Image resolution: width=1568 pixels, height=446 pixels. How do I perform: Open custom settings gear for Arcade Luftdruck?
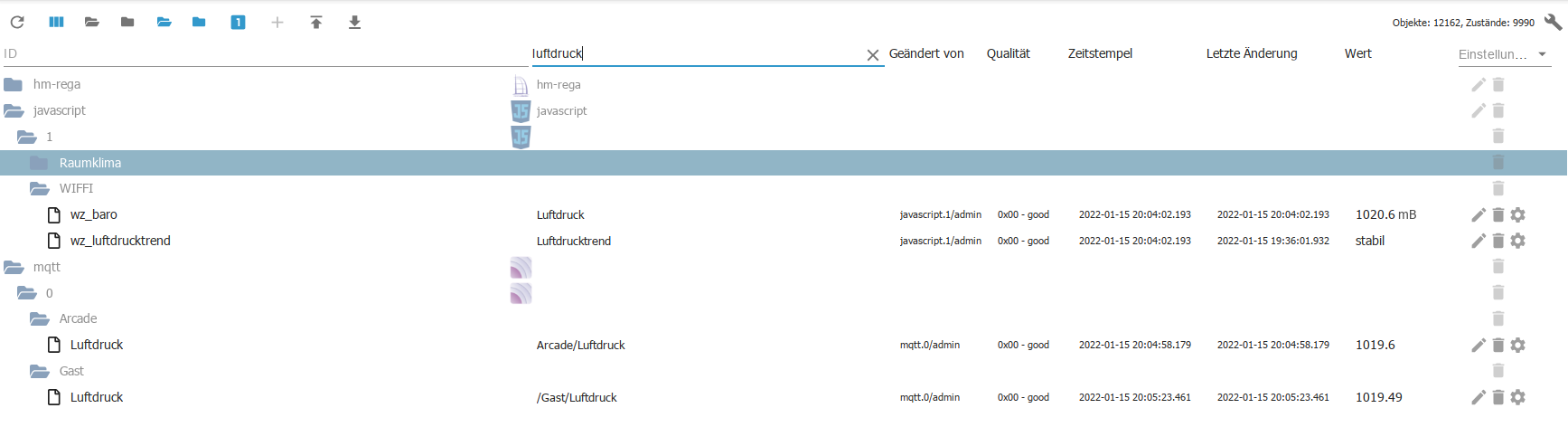click(1518, 346)
